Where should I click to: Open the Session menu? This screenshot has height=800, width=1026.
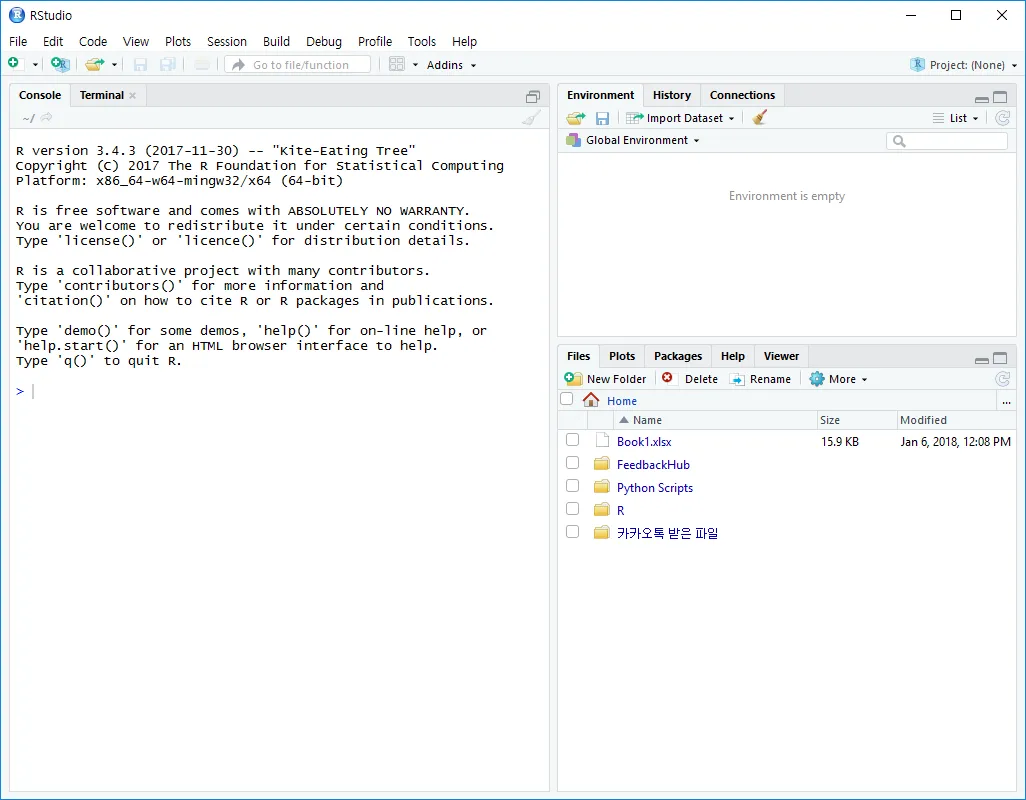click(x=226, y=41)
